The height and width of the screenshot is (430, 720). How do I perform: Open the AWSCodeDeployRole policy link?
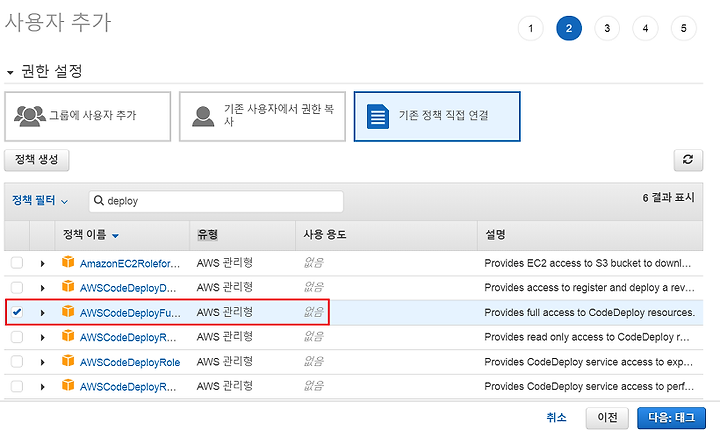click(130, 362)
